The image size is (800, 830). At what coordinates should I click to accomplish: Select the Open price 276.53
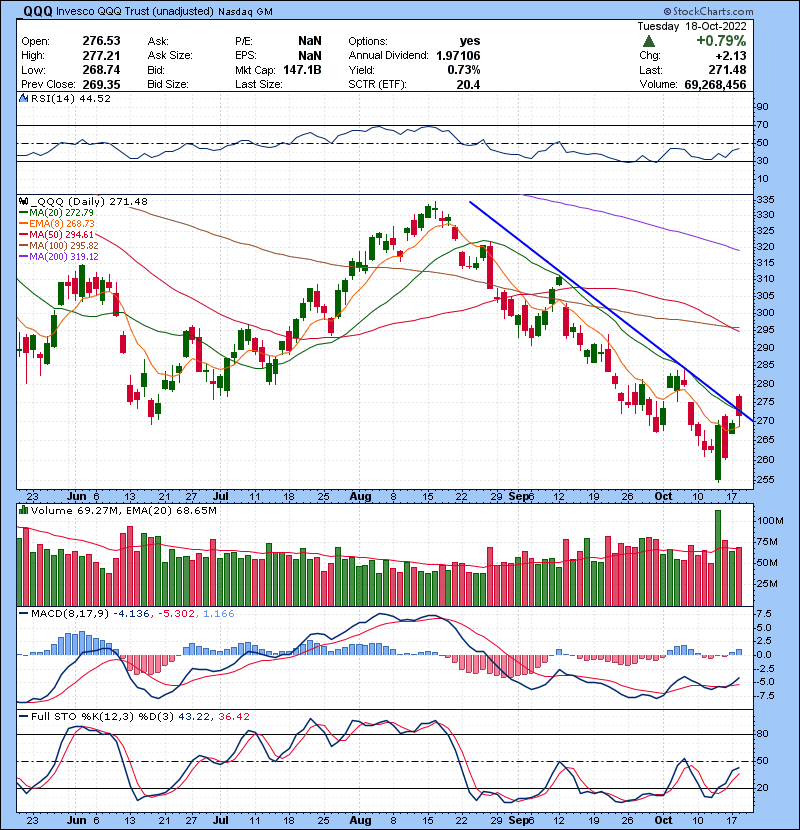(101, 41)
